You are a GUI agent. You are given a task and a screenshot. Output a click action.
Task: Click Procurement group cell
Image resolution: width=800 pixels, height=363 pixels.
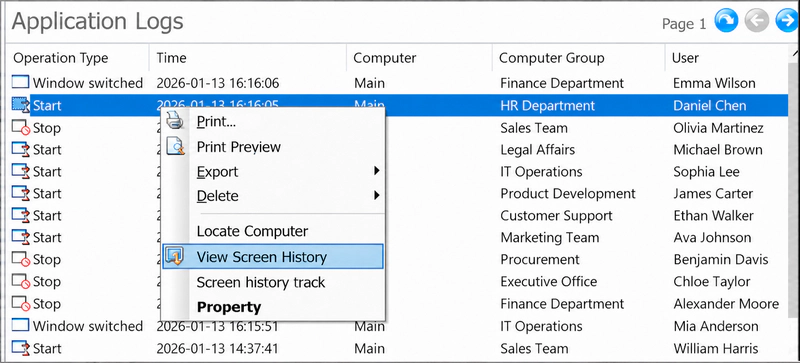540,259
